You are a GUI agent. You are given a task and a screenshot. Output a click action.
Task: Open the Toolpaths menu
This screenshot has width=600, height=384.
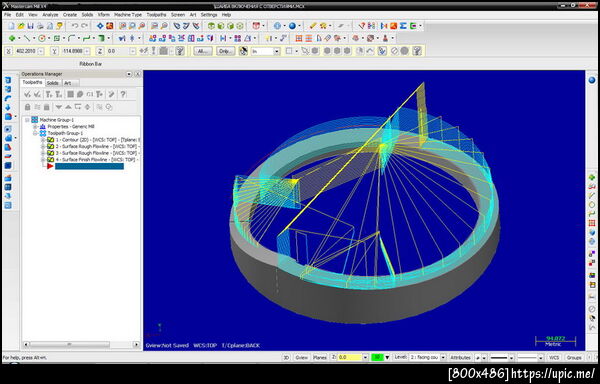point(156,15)
